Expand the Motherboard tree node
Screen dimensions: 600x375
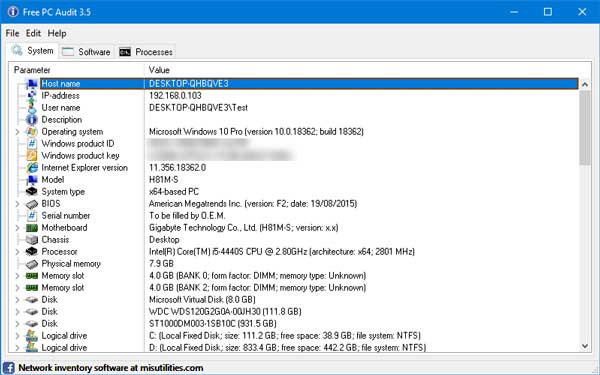pos(17,228)
